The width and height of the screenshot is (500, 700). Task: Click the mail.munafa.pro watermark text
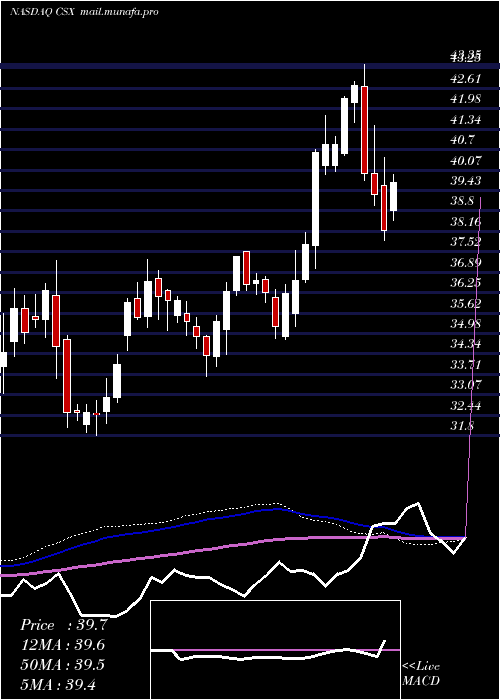pyautogui.click(x=119, y=12)
